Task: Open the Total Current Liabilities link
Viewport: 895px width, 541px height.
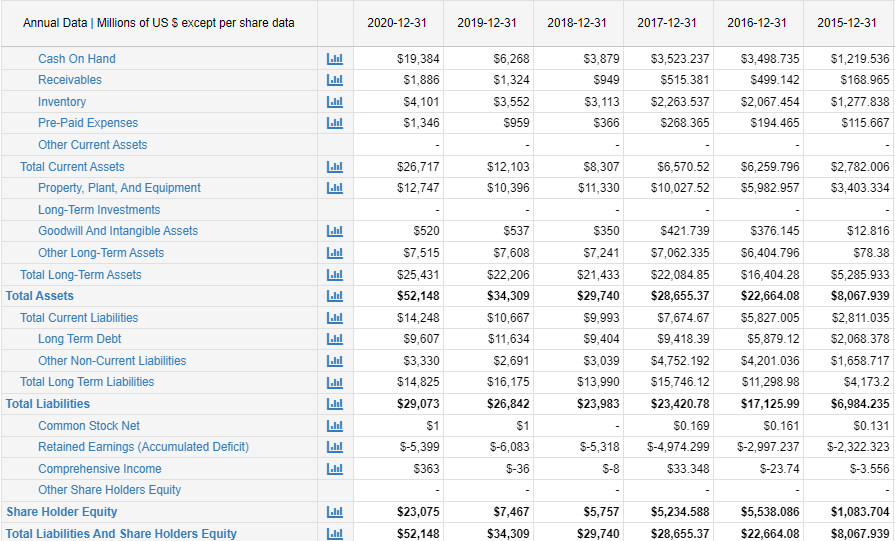Action: 79,318
